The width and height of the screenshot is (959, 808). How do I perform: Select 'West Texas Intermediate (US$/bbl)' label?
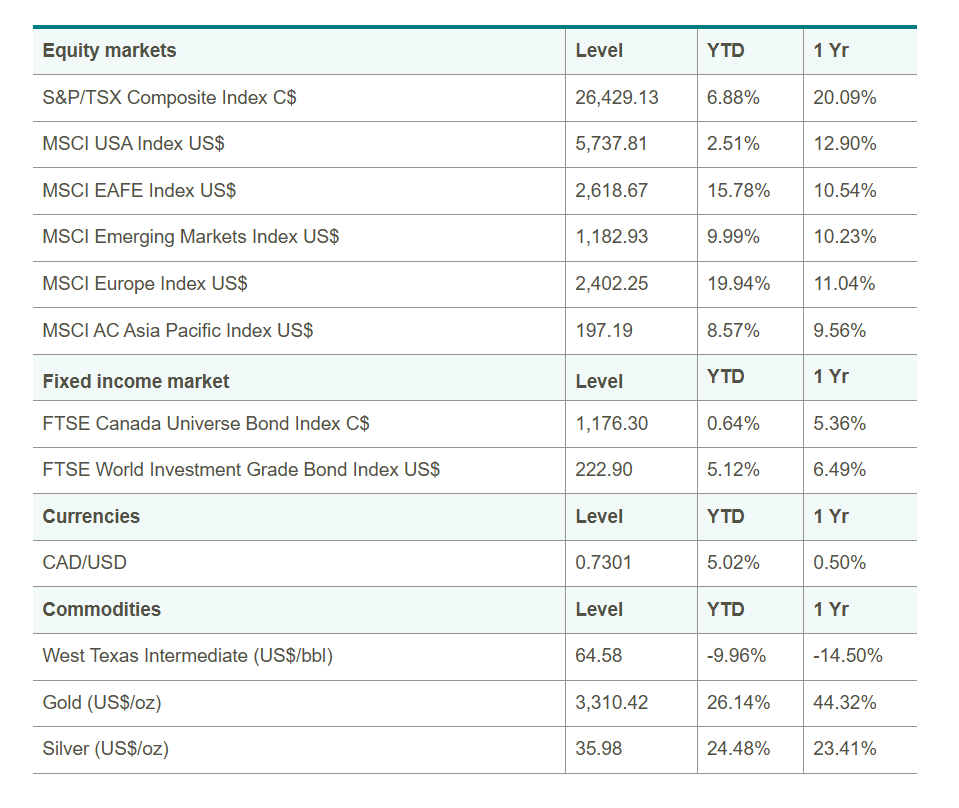[187, 656]
